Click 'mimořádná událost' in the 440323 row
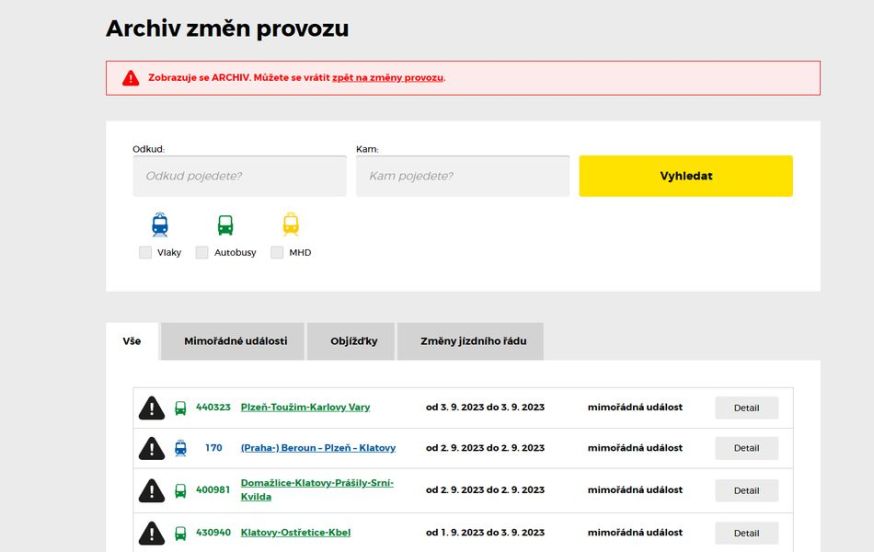The width and height of the screenshot is (874, 552). (635, 408)
